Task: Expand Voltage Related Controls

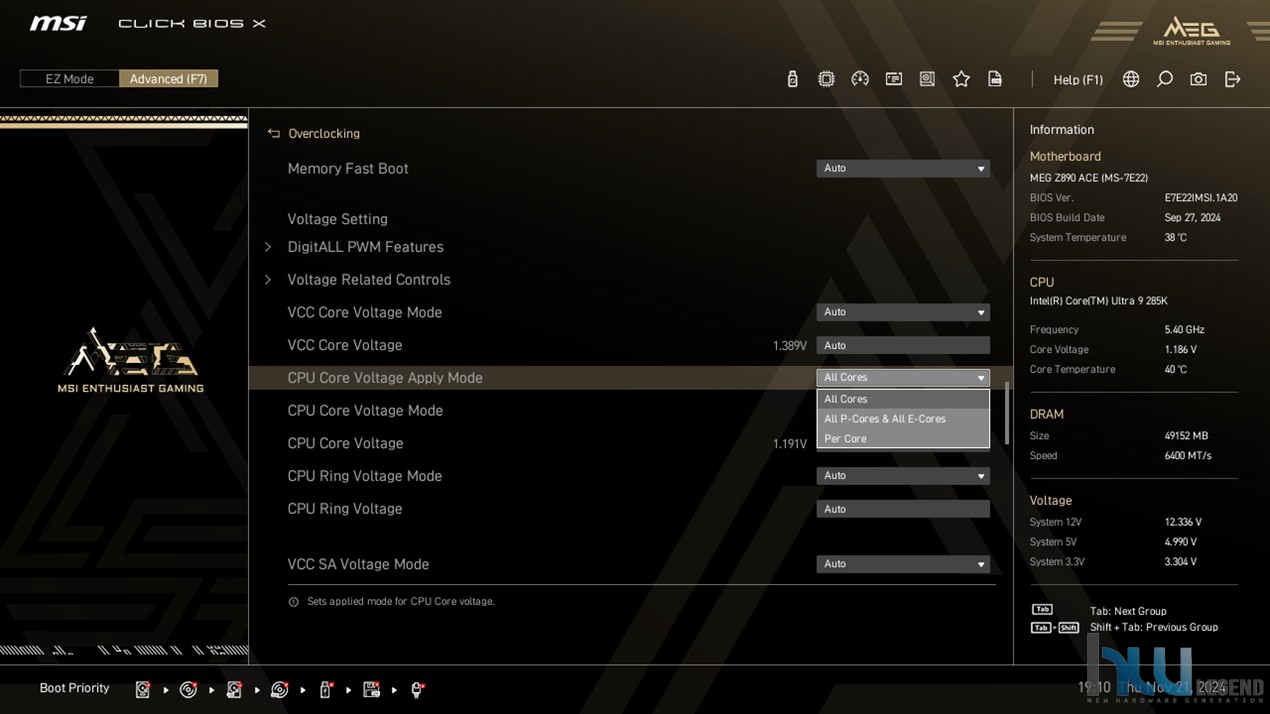Action: tap(369, 280)
